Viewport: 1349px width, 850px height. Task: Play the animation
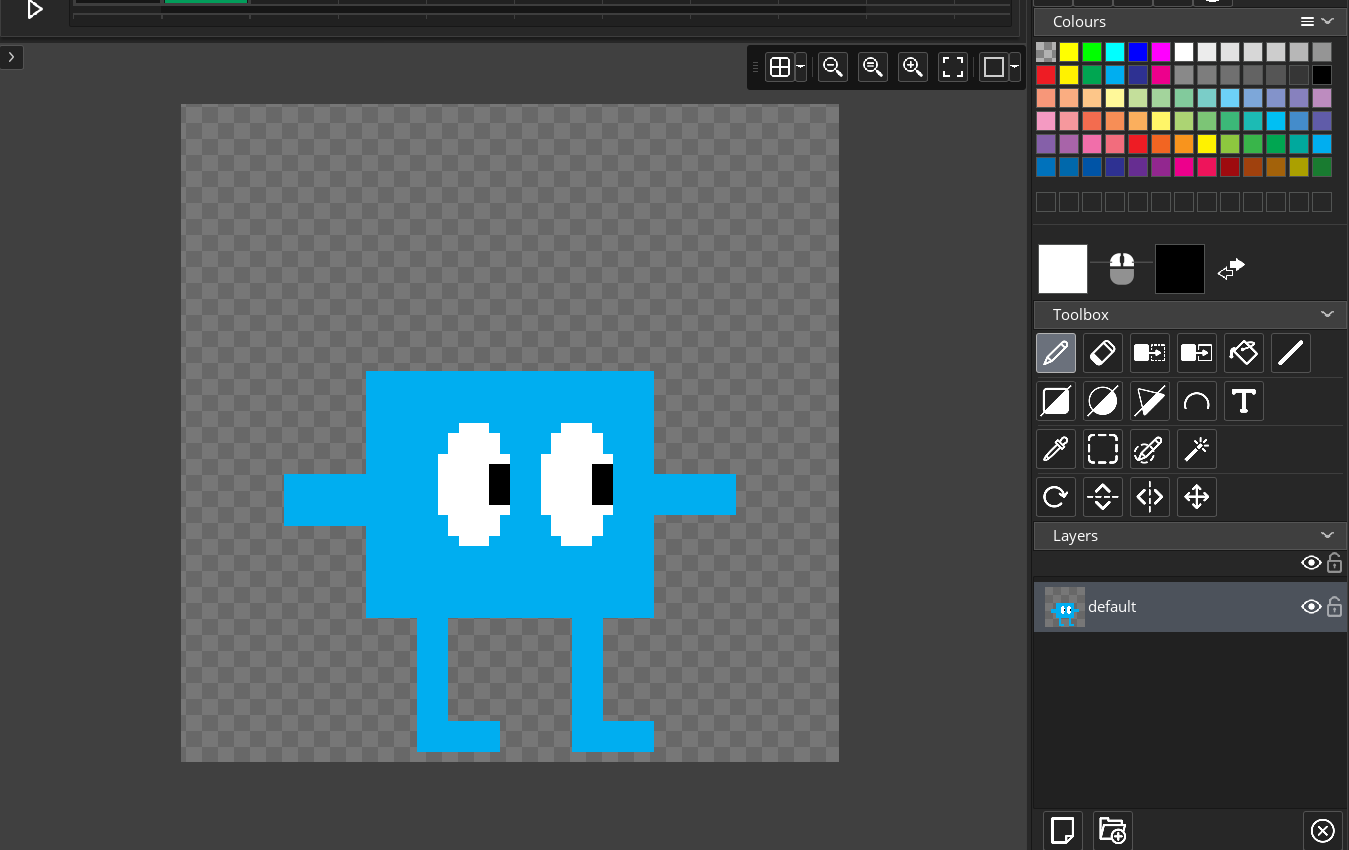pos(35,9)
